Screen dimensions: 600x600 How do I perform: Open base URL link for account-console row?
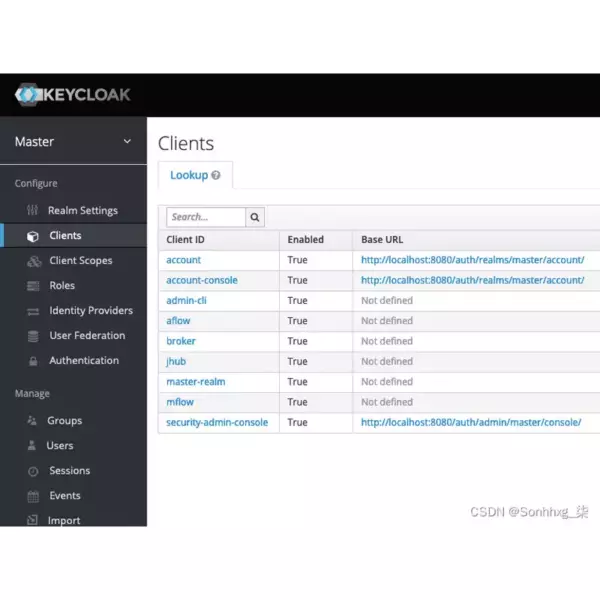(473, 280)
